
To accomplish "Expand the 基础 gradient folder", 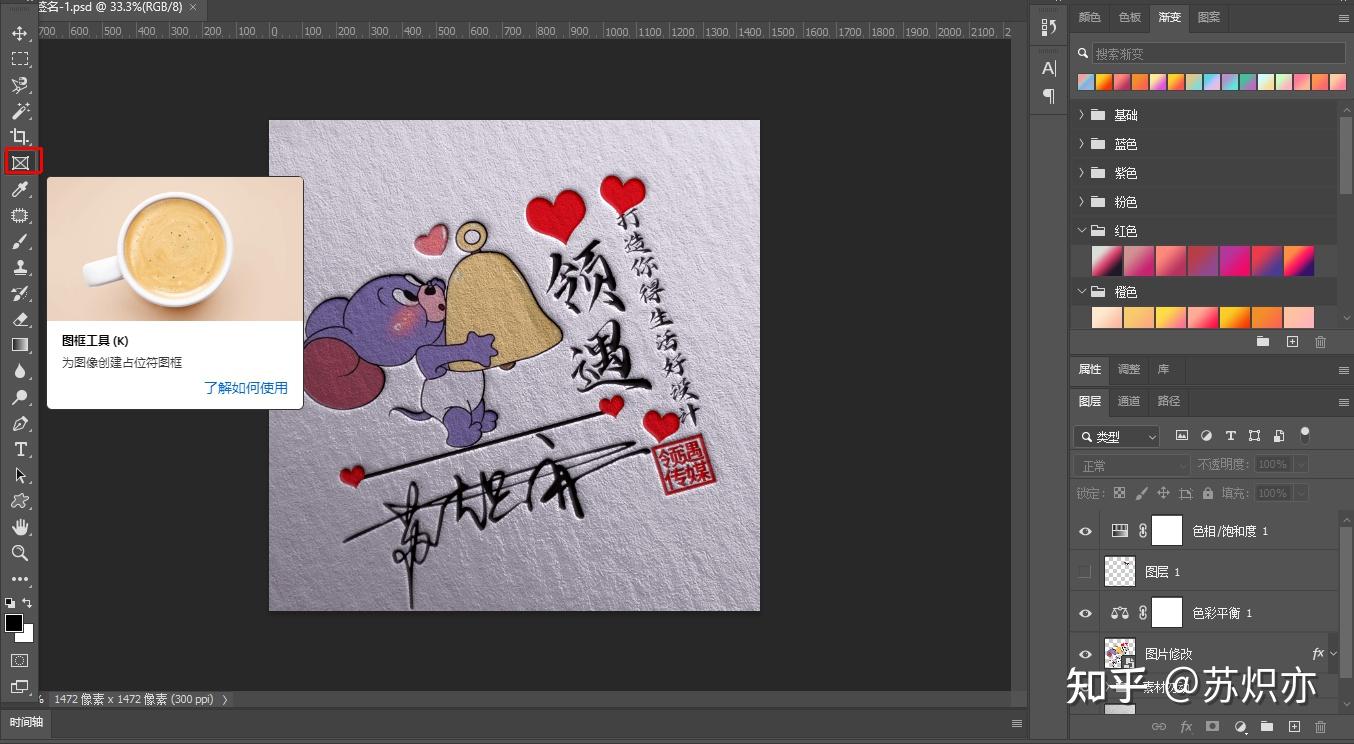I will pos(1081,115).
